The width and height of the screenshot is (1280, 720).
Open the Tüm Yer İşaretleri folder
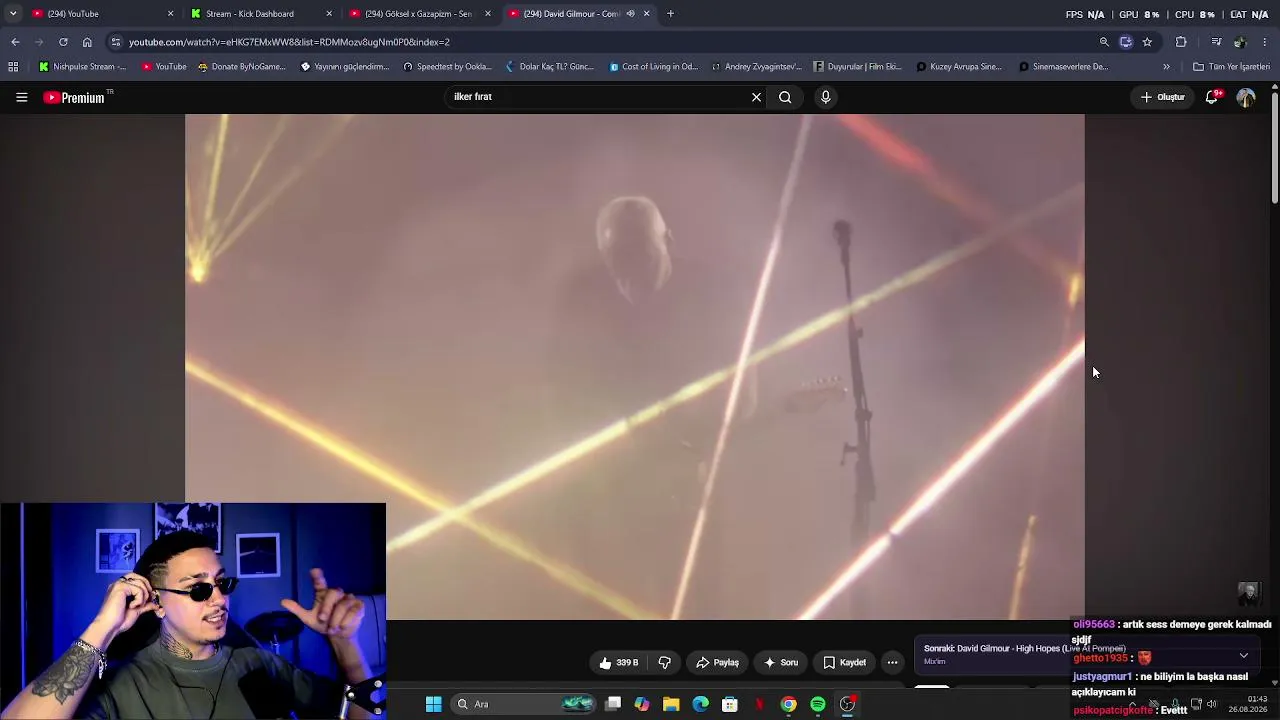click(x=1231, y=67)
